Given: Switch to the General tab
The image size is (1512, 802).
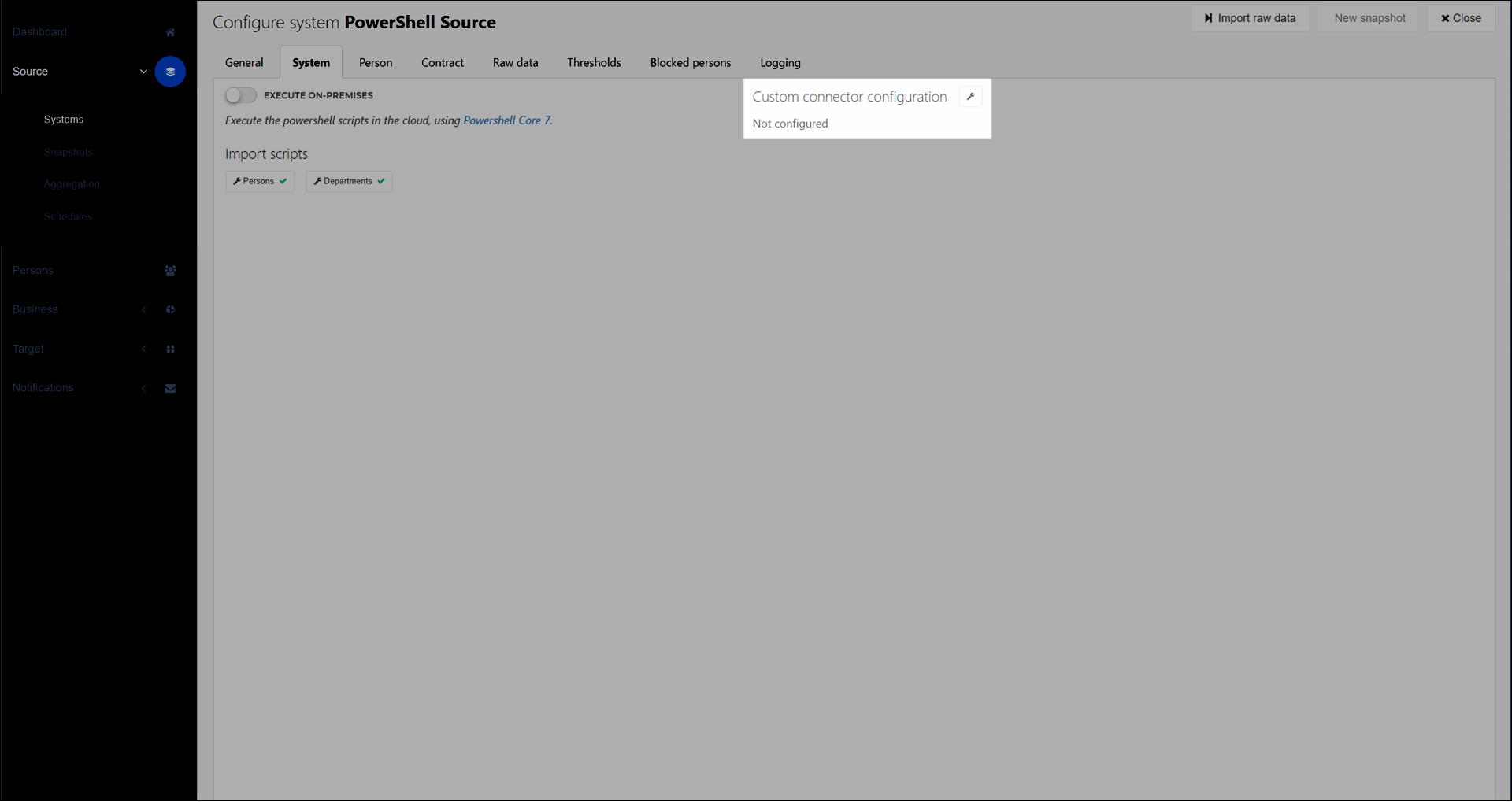Looking at the screenshot, I should tap(244, 63).
